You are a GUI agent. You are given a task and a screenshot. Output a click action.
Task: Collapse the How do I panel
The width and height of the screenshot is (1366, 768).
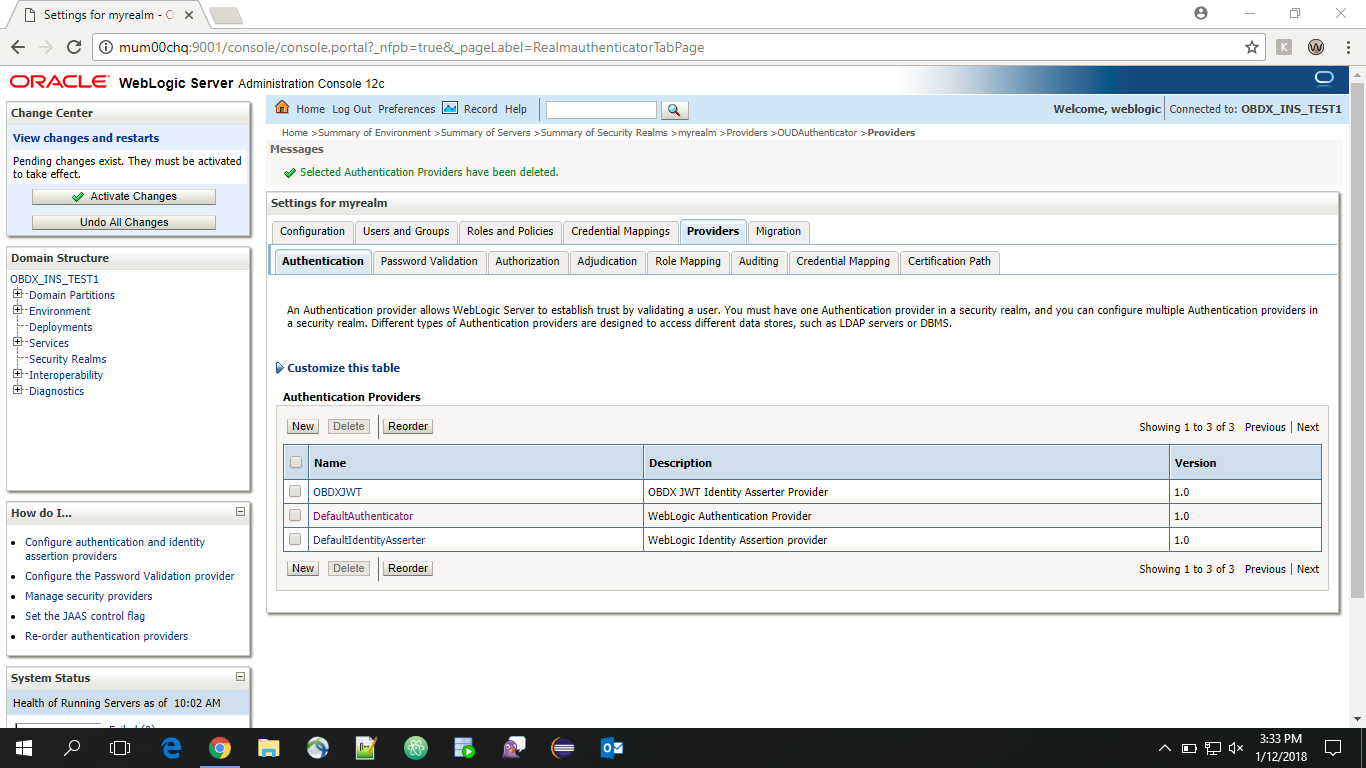pyautogui.click(x=240, y=512)
